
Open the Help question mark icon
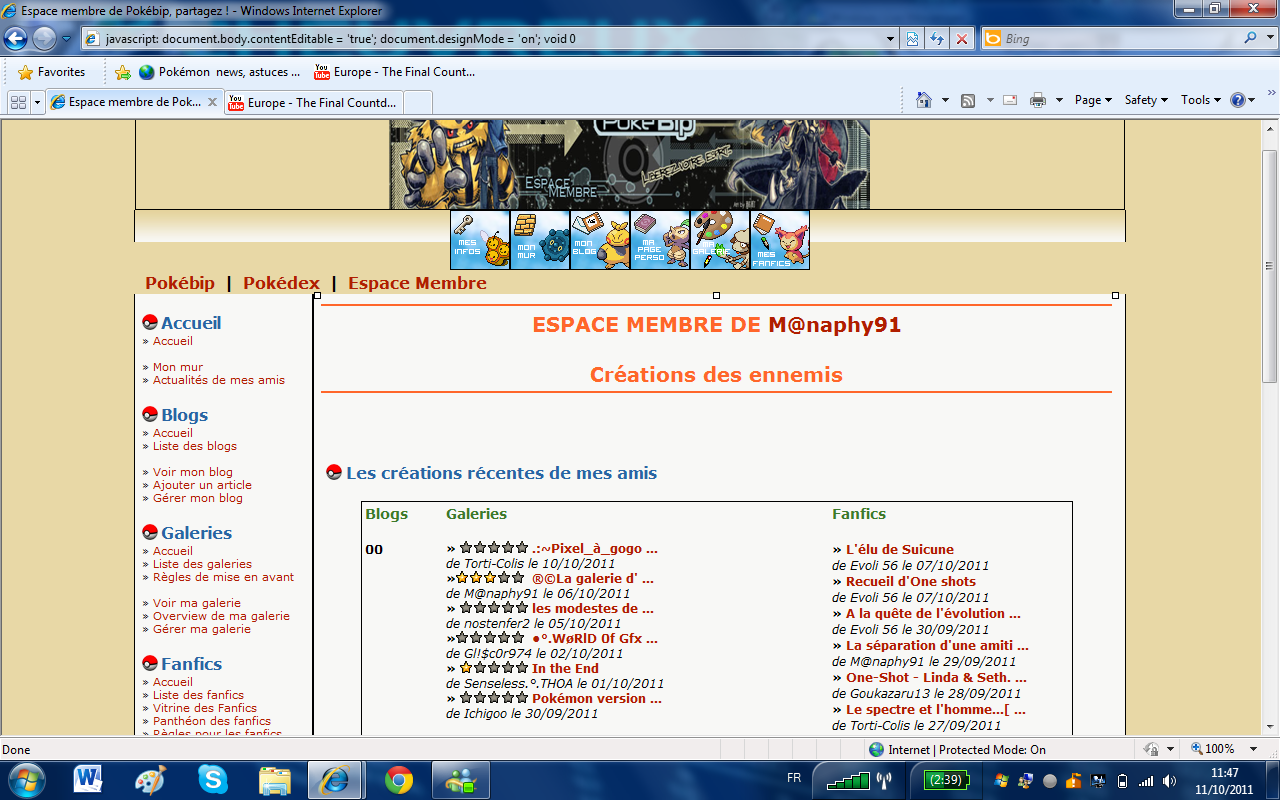[x=1238, y=100]
